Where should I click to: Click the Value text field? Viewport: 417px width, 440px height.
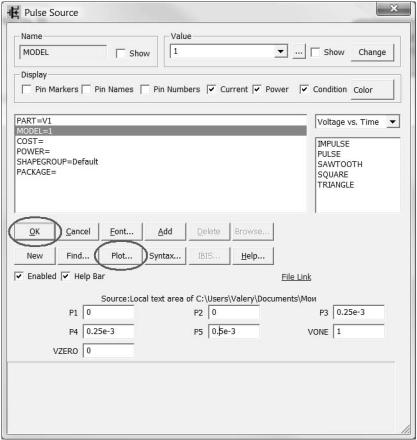tap(223, 51)
